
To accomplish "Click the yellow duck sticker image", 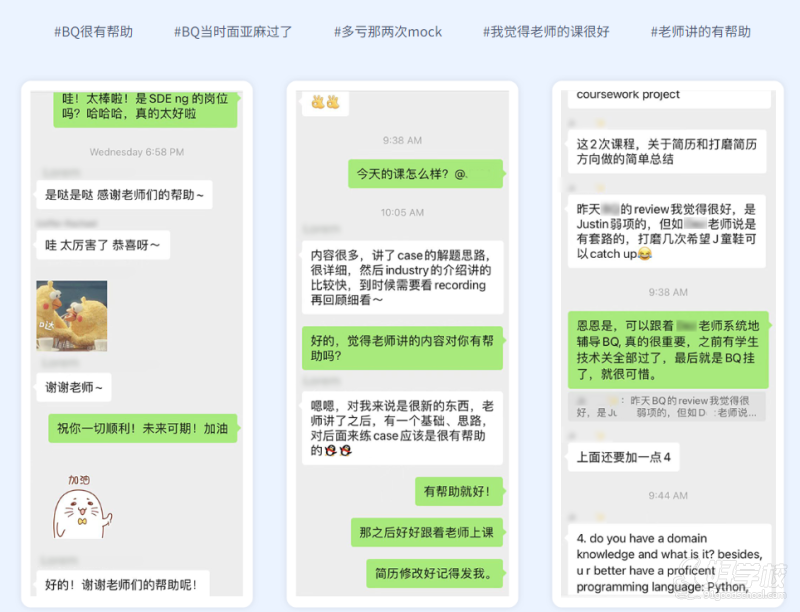I will (71, 314).
